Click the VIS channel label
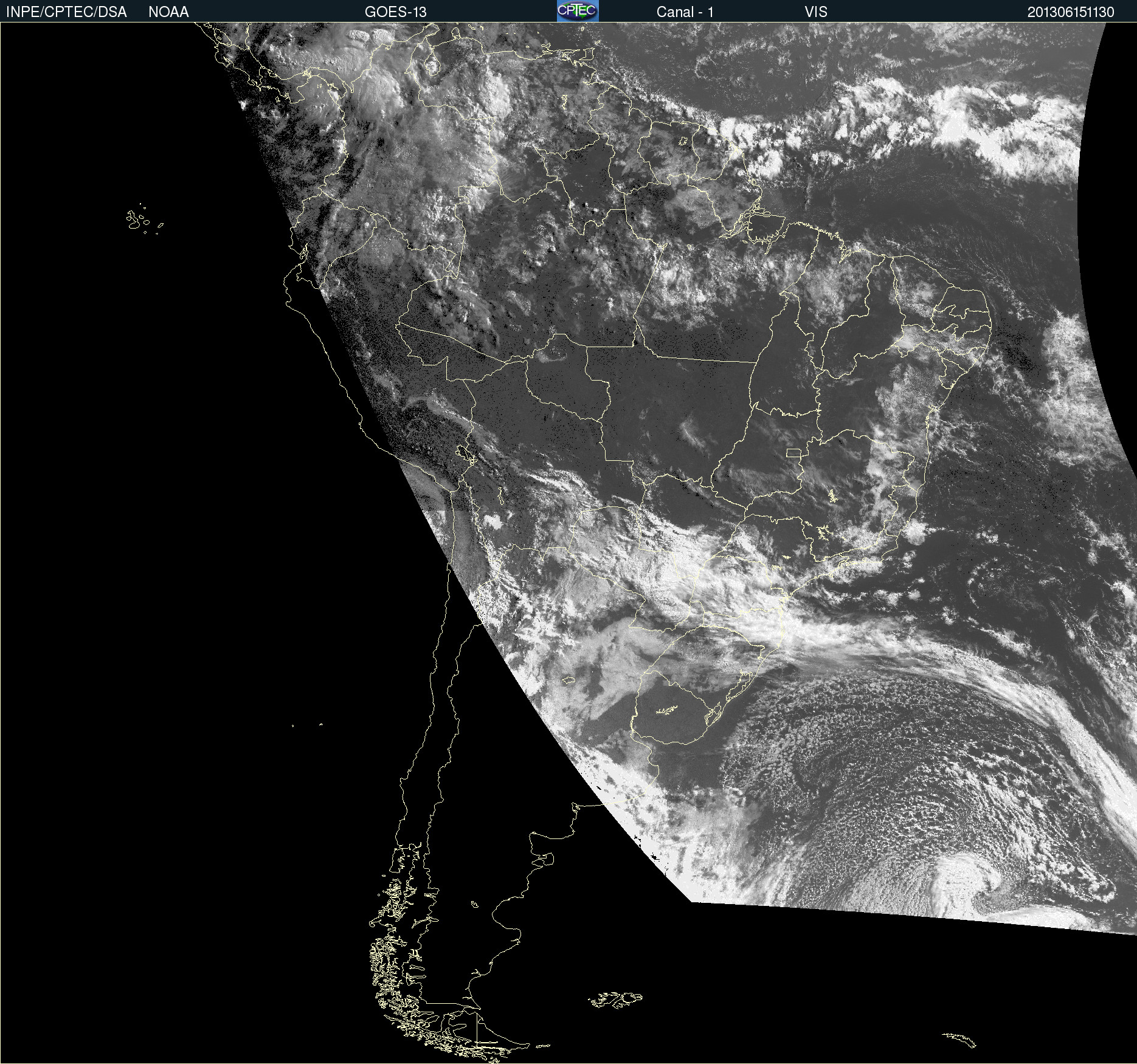Screen dimensions: 1137x1064 (816, 12)
